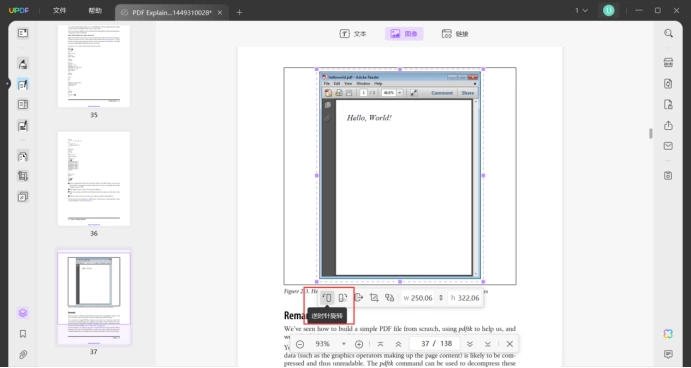Rotate image counterclockwise
Image resolution: width=691 pixels, height=368 pixels.
327,298
